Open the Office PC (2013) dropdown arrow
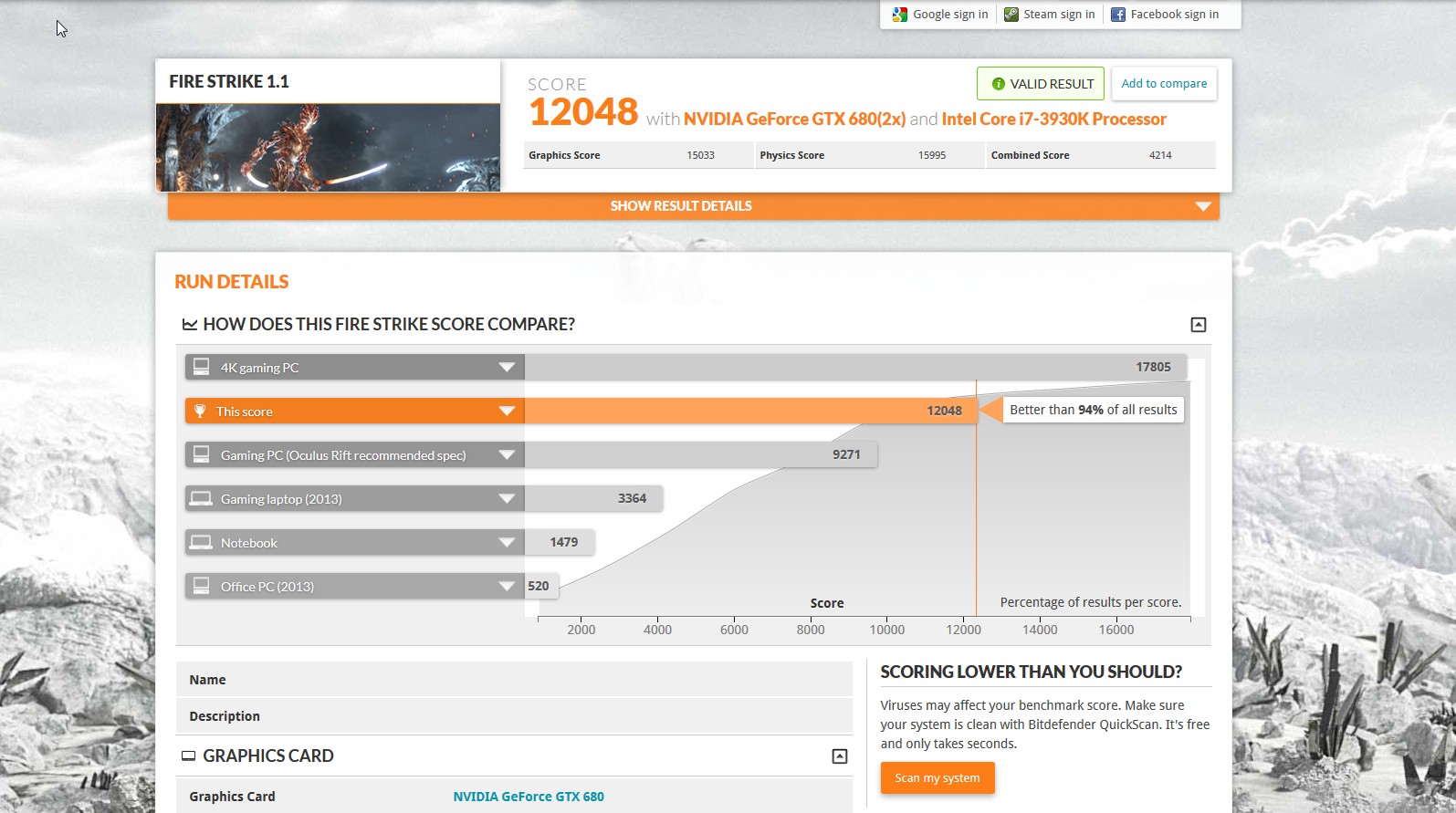1456x813 pixels. 507,587
